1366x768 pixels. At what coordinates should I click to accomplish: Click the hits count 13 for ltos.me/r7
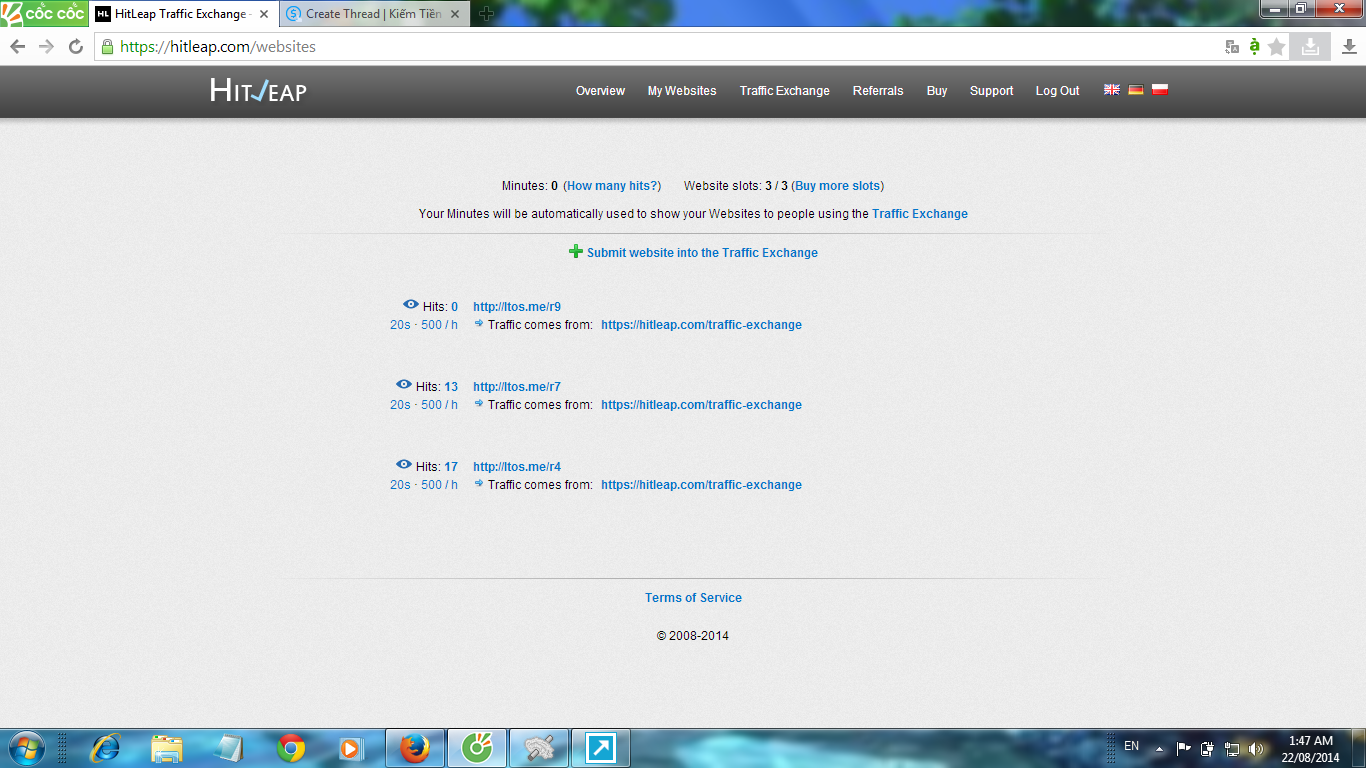[451, 387]
